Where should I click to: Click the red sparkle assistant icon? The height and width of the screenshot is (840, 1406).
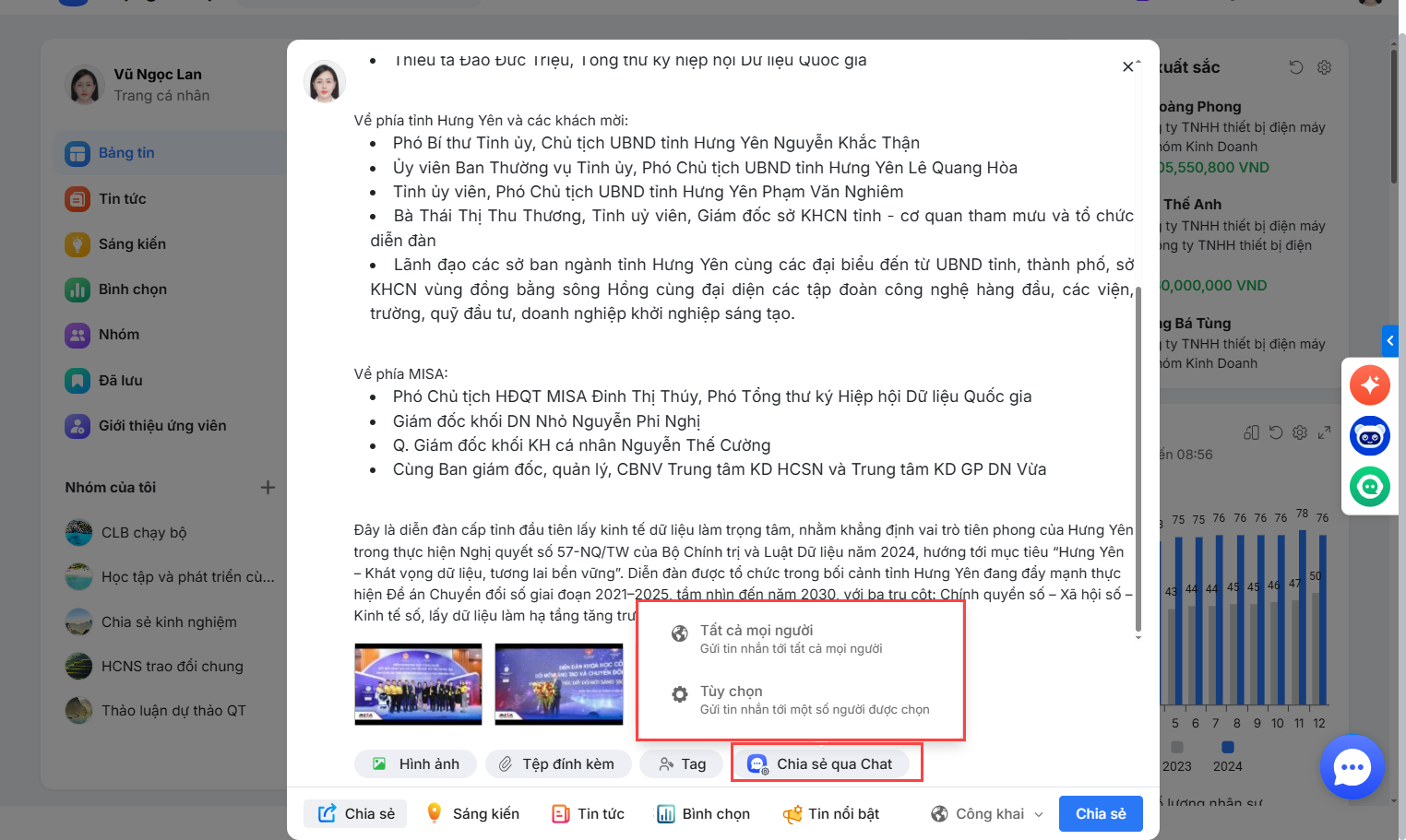click(1369, 385)
